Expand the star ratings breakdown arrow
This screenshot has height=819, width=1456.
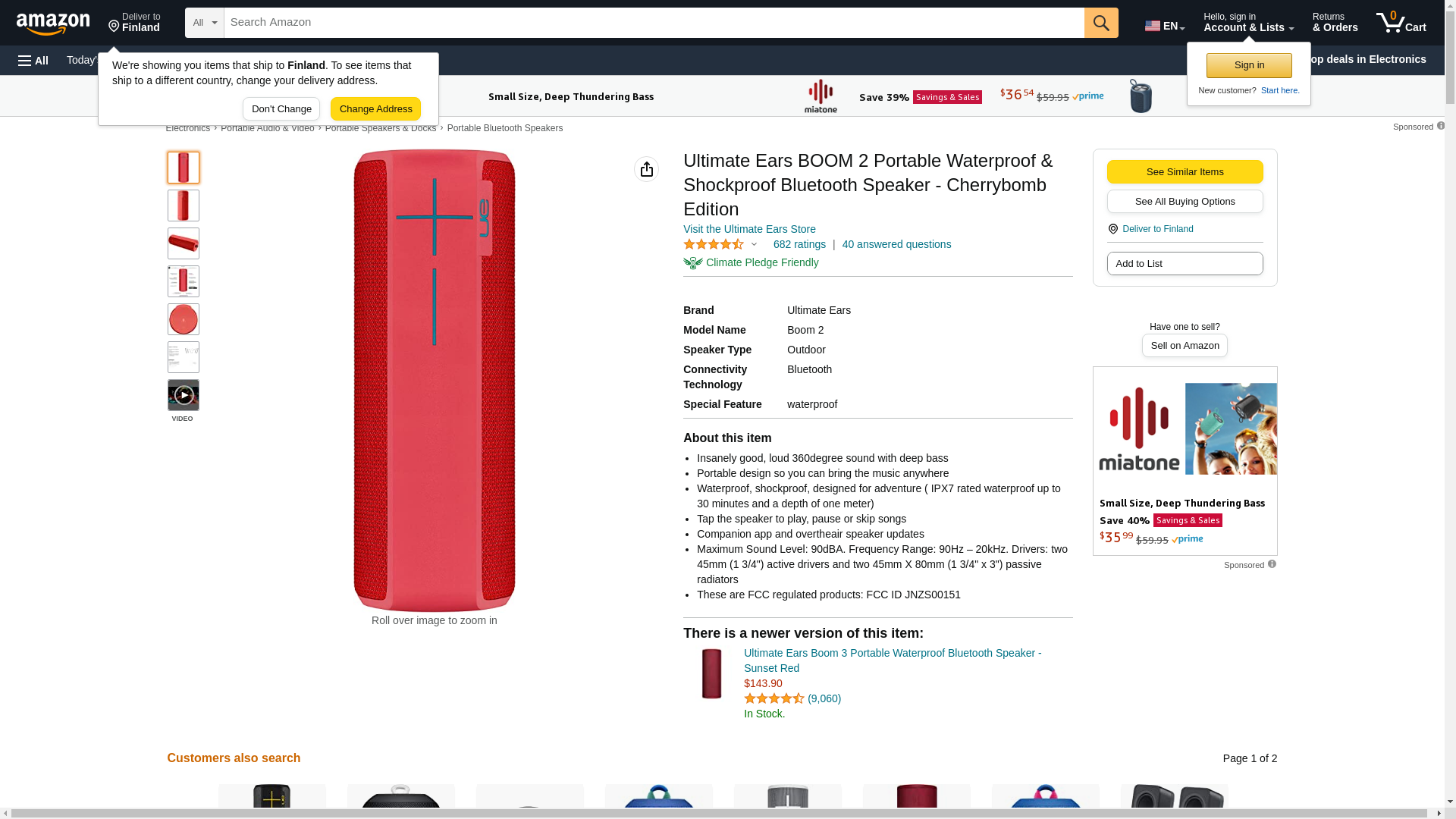click(754, 244)
